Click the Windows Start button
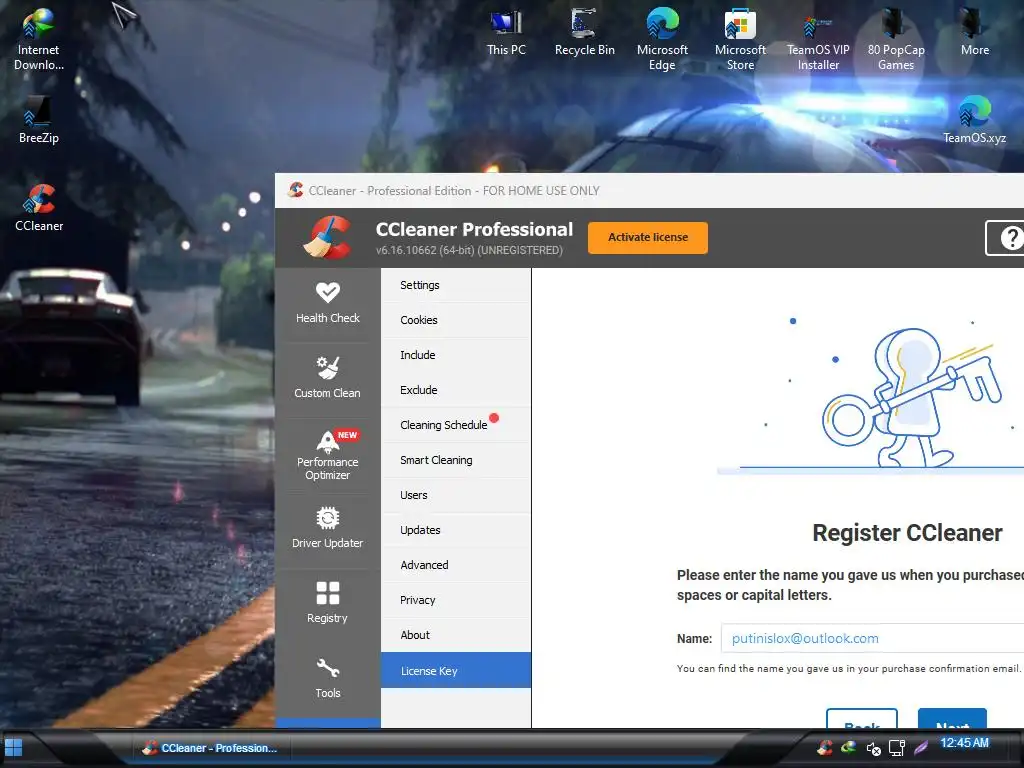Viewport: 1024px width, 768px height. [14, 747]
